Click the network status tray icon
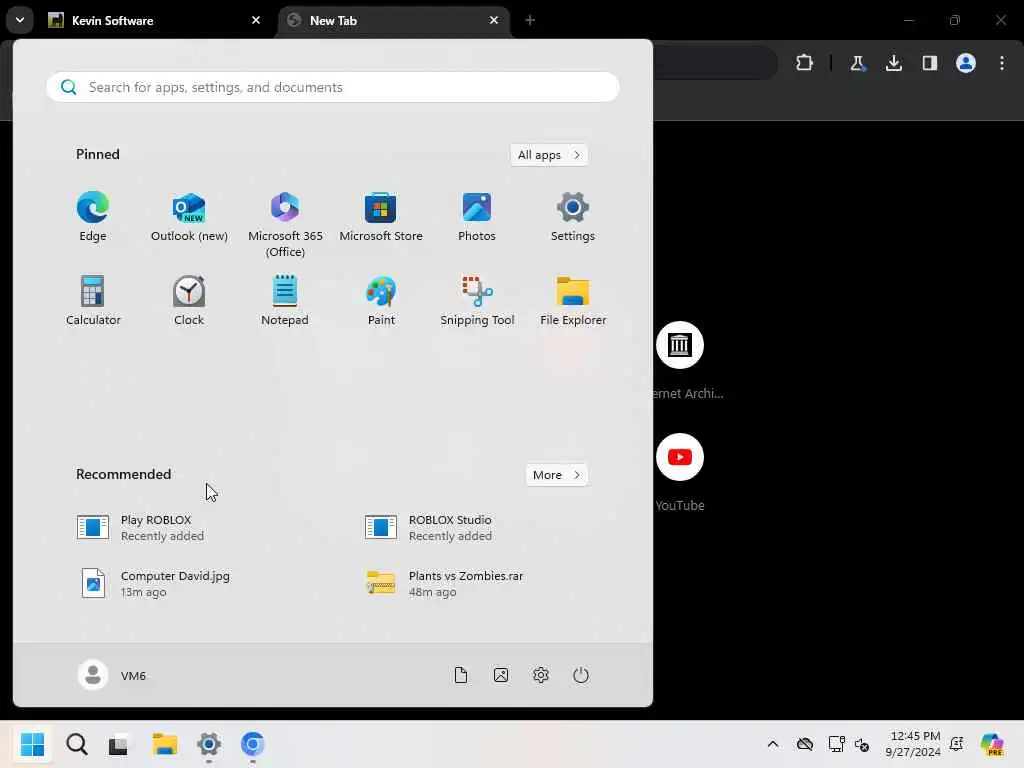 837,744
